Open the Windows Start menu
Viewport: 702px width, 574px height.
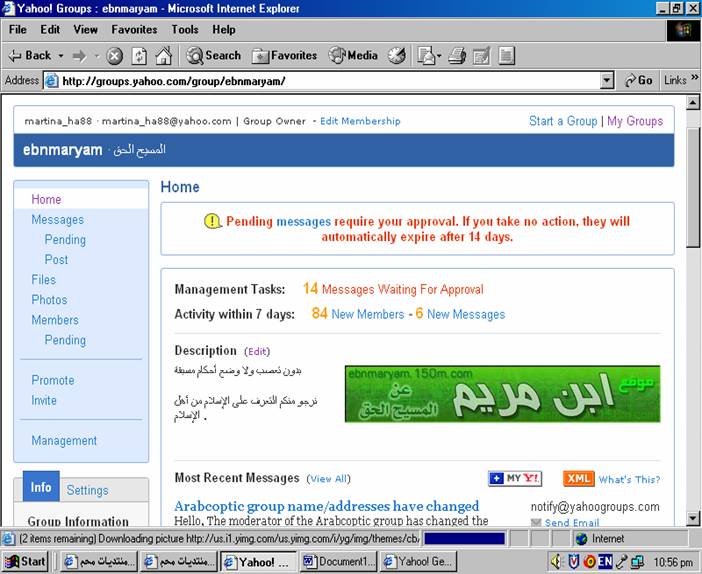pyautogui.click(x=25, y=561)
